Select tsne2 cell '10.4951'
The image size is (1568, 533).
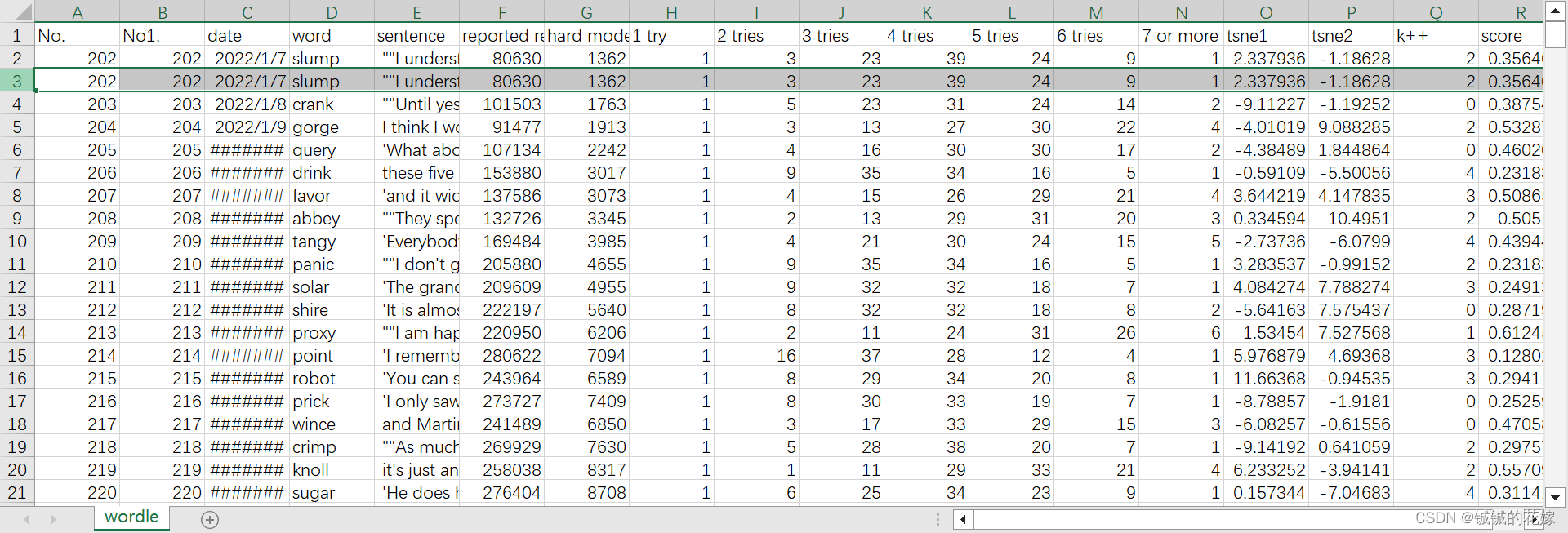(1352, 218)
